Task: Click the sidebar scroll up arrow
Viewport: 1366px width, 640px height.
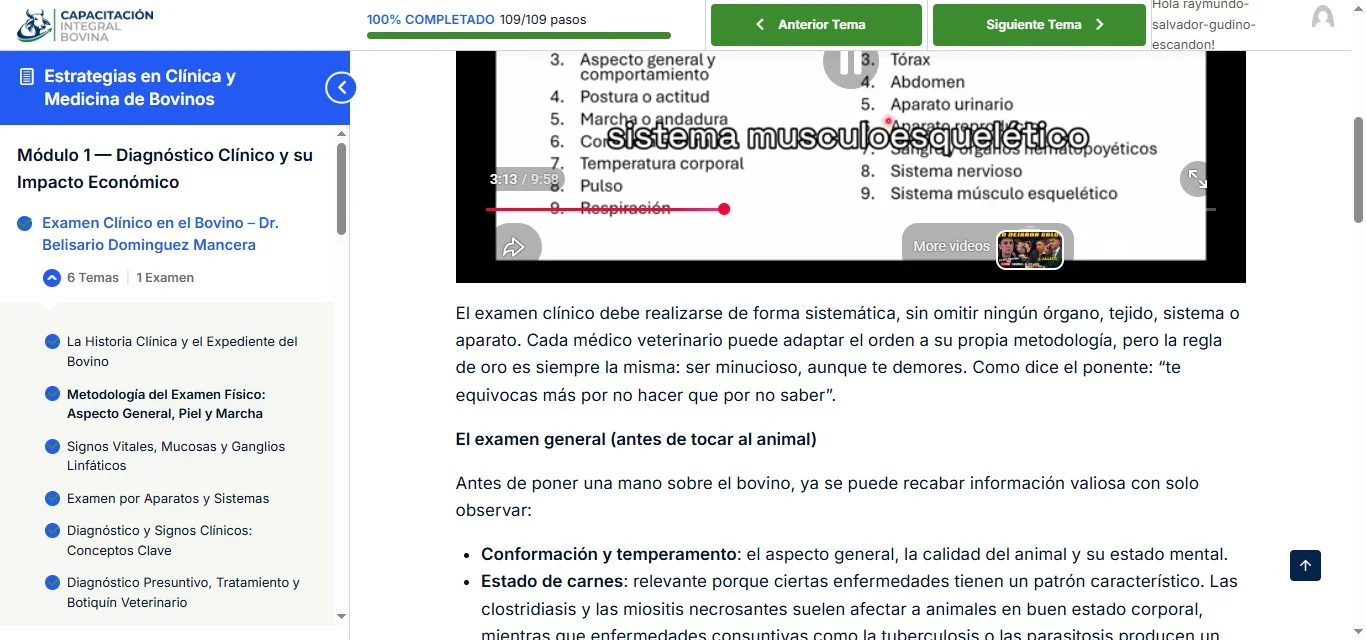Action: click(341, 133)
